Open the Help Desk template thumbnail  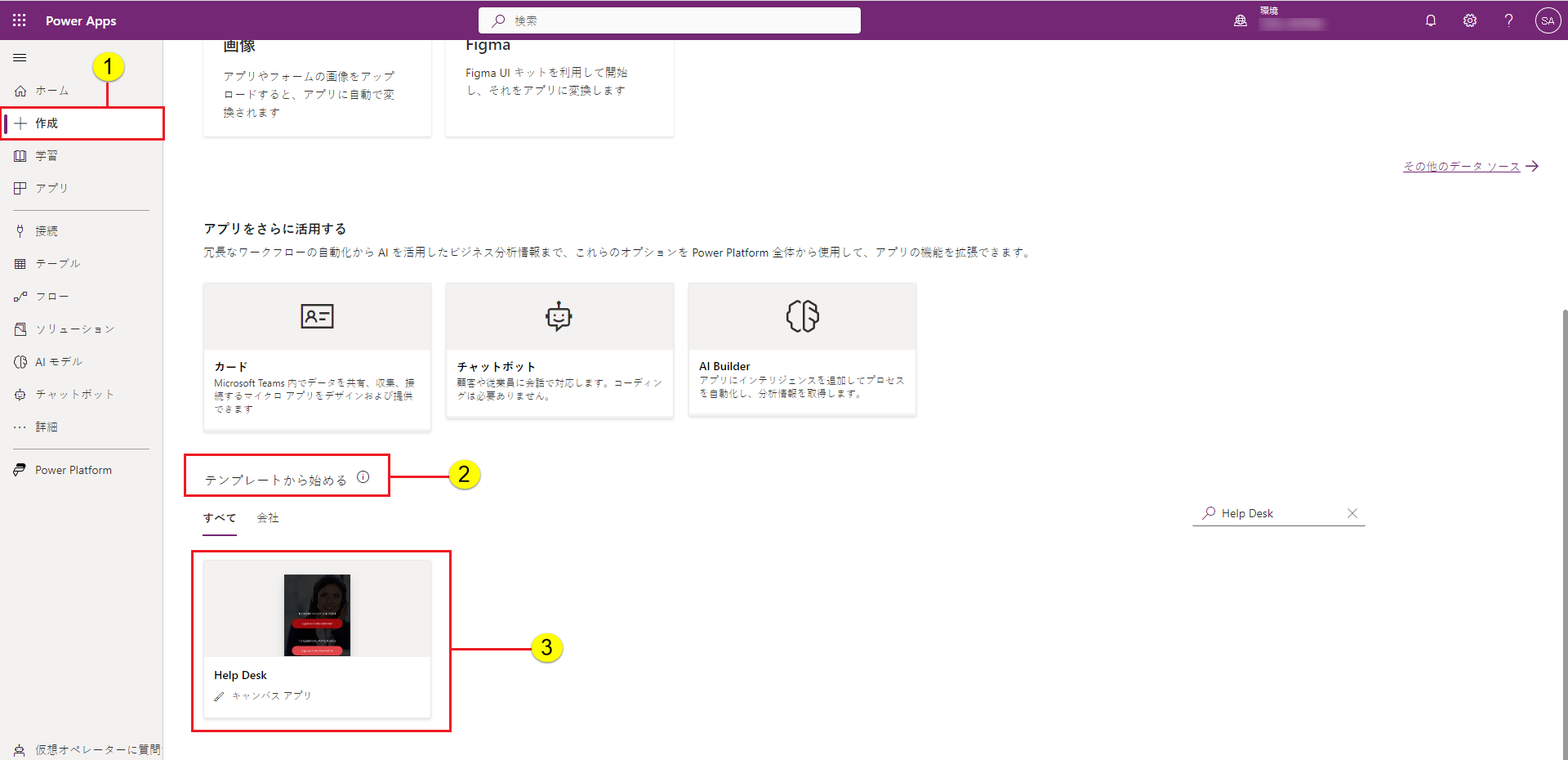[x=317, y=615]
